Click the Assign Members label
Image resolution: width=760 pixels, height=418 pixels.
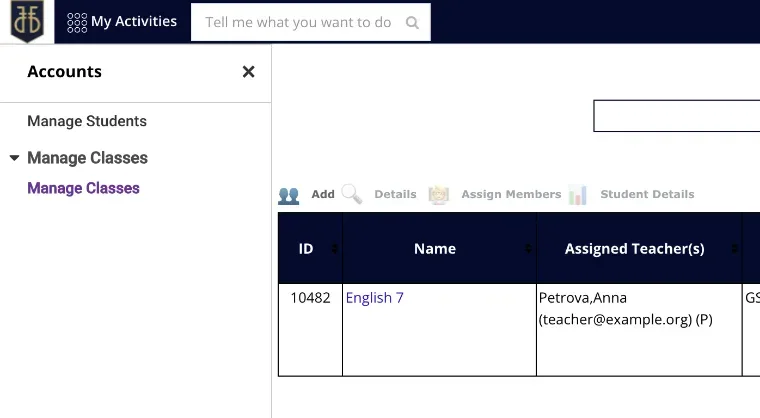(511, 194)
